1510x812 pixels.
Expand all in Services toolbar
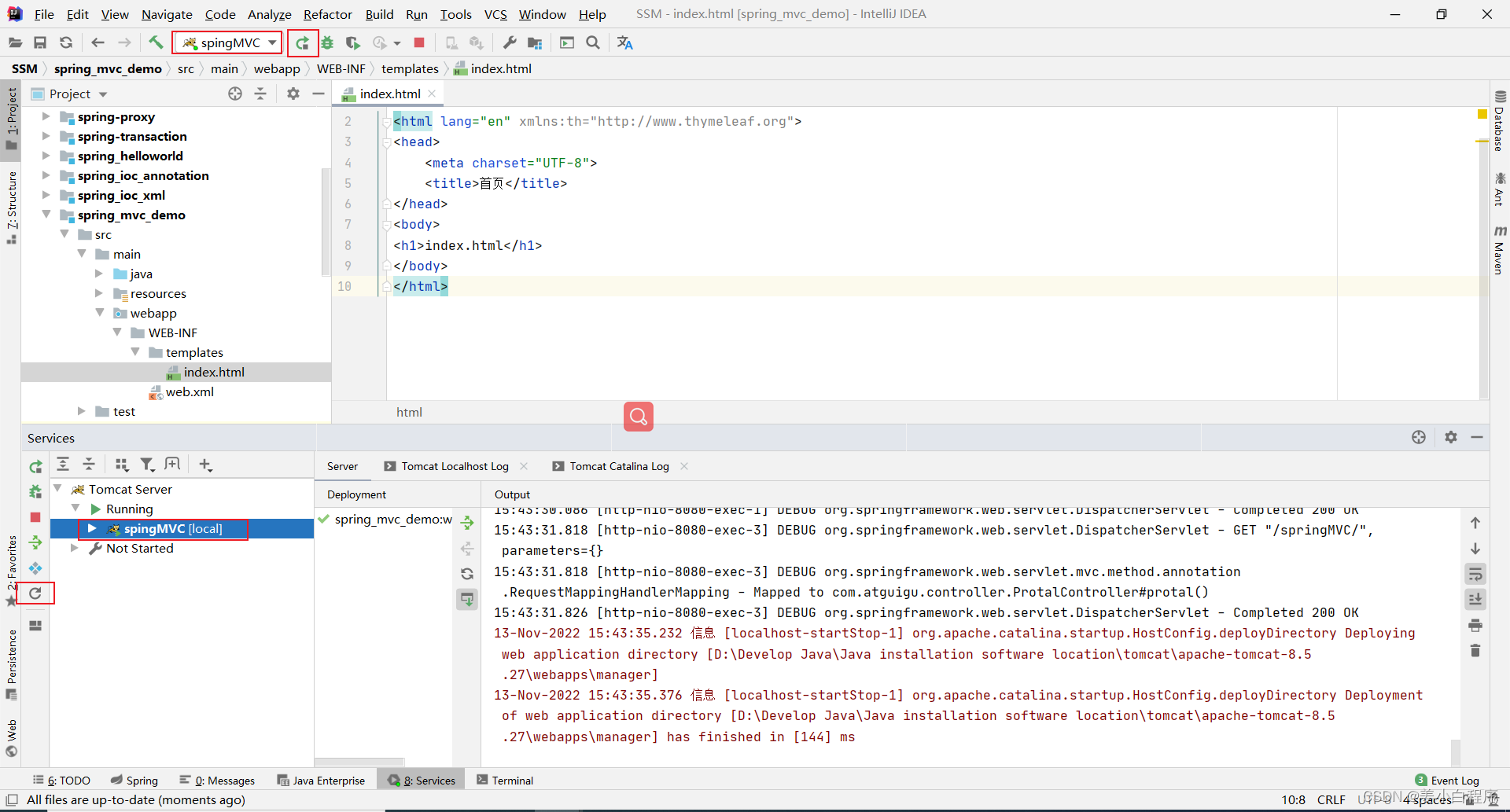[x=63, y=465]
